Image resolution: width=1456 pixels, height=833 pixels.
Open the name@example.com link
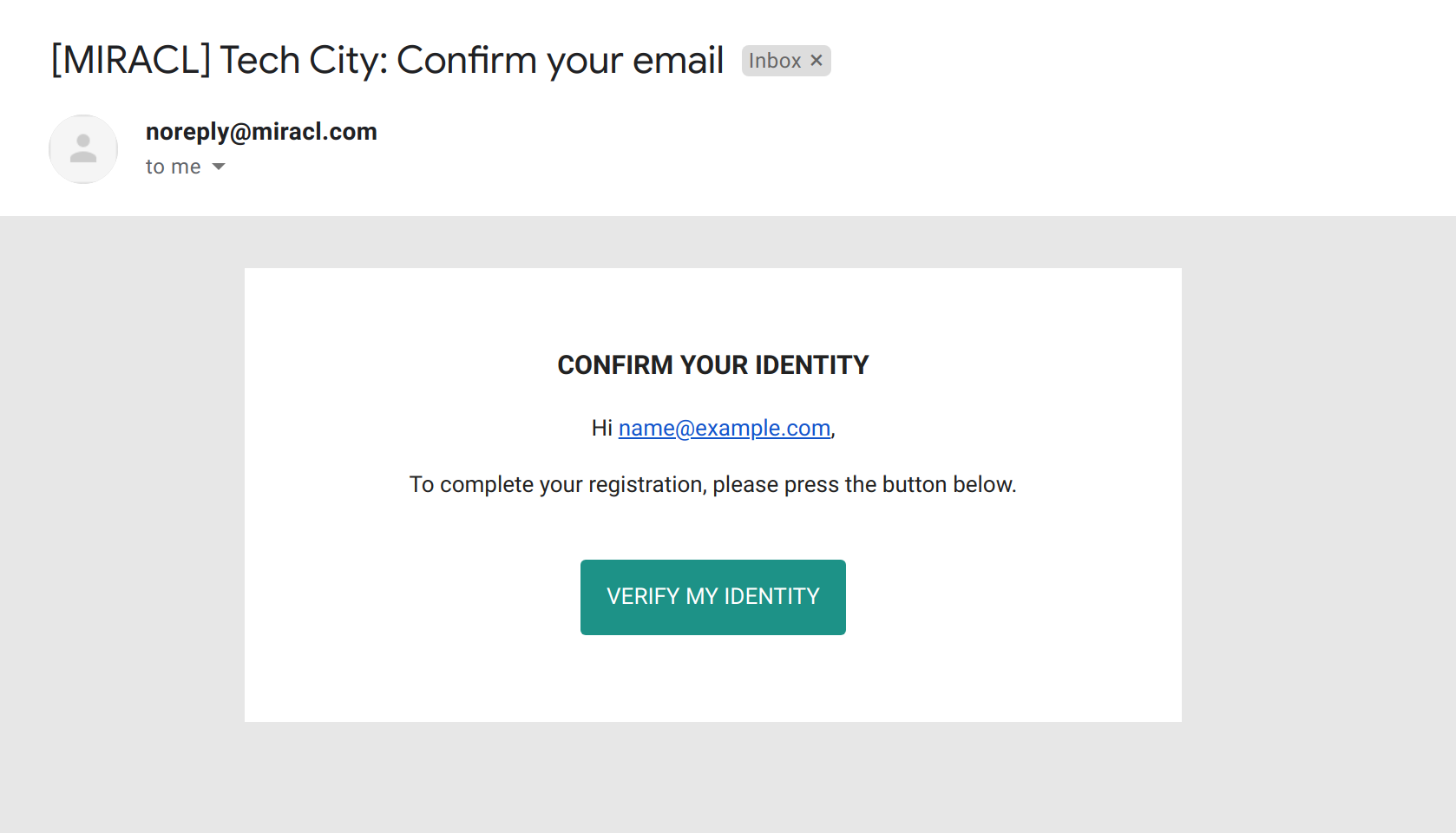(724, 428)
